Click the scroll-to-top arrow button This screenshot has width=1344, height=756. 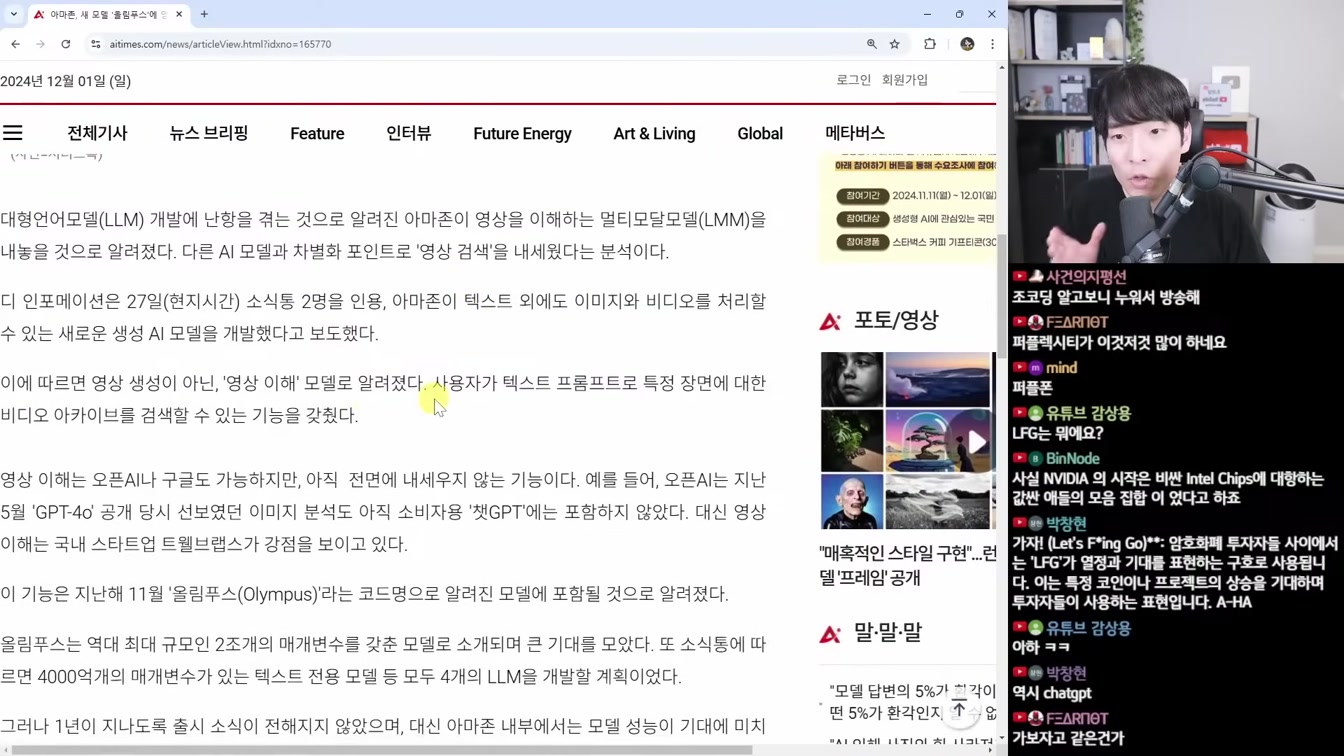point(959,710)
